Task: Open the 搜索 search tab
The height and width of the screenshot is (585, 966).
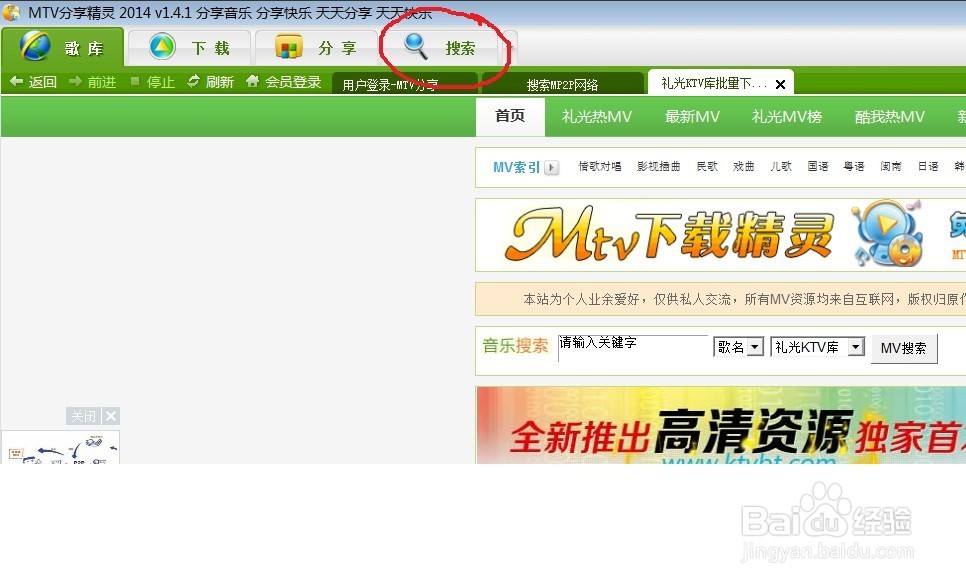Action: pyautogui.click(x=440, y=47)
